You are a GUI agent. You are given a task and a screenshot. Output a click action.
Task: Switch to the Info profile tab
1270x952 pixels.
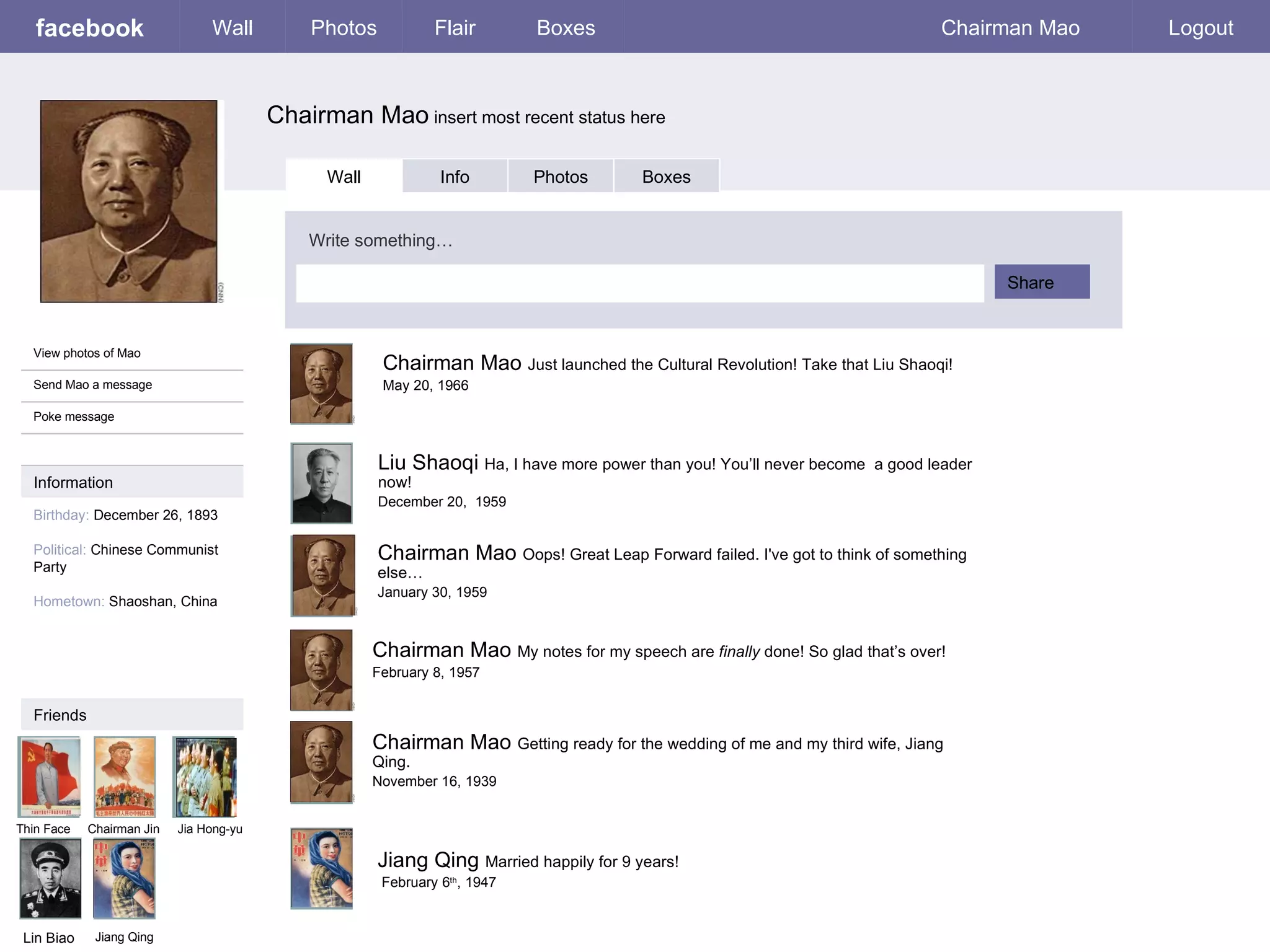(x=455, y=177)
